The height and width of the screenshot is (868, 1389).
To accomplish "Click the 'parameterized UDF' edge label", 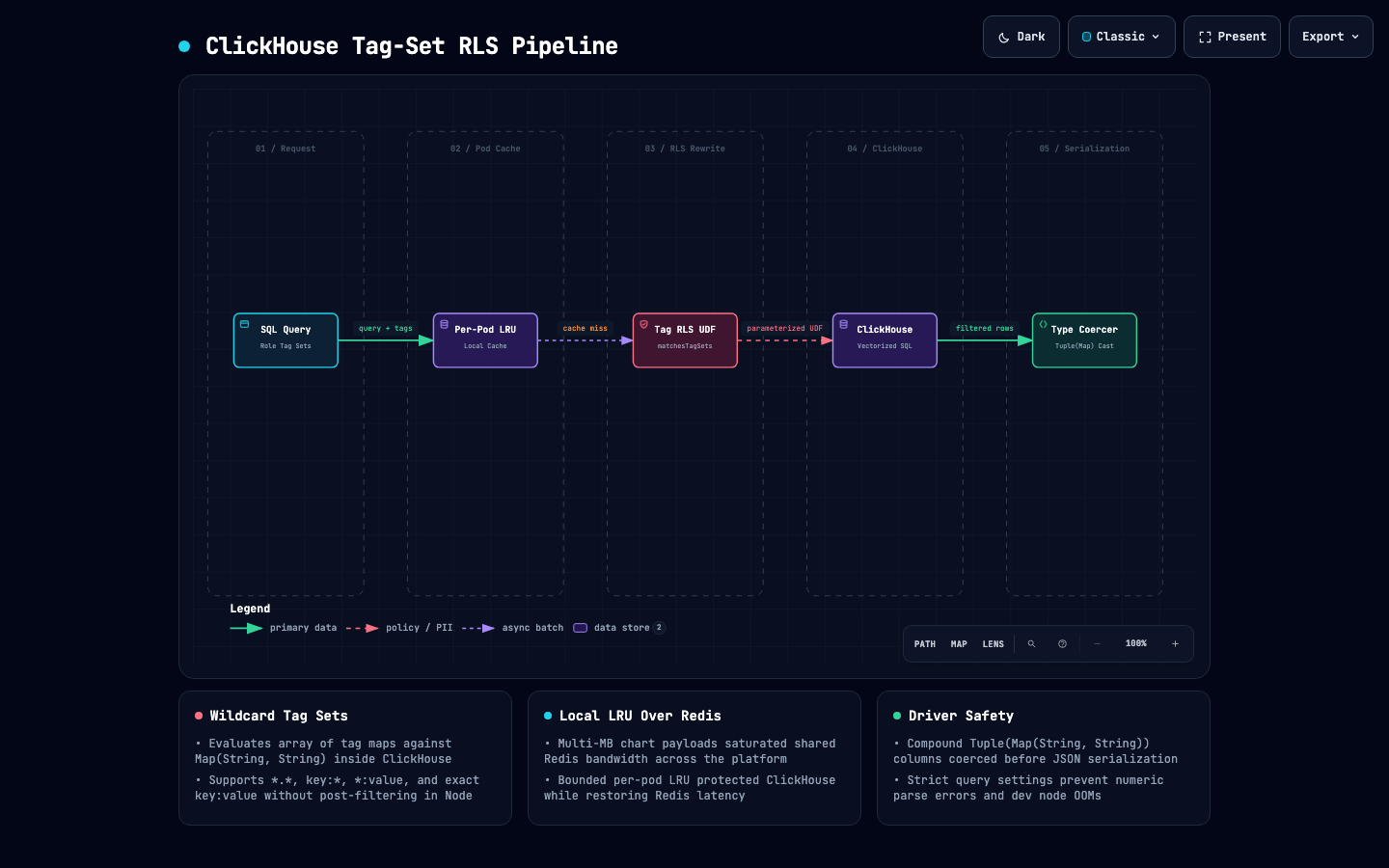I will 785,329.
